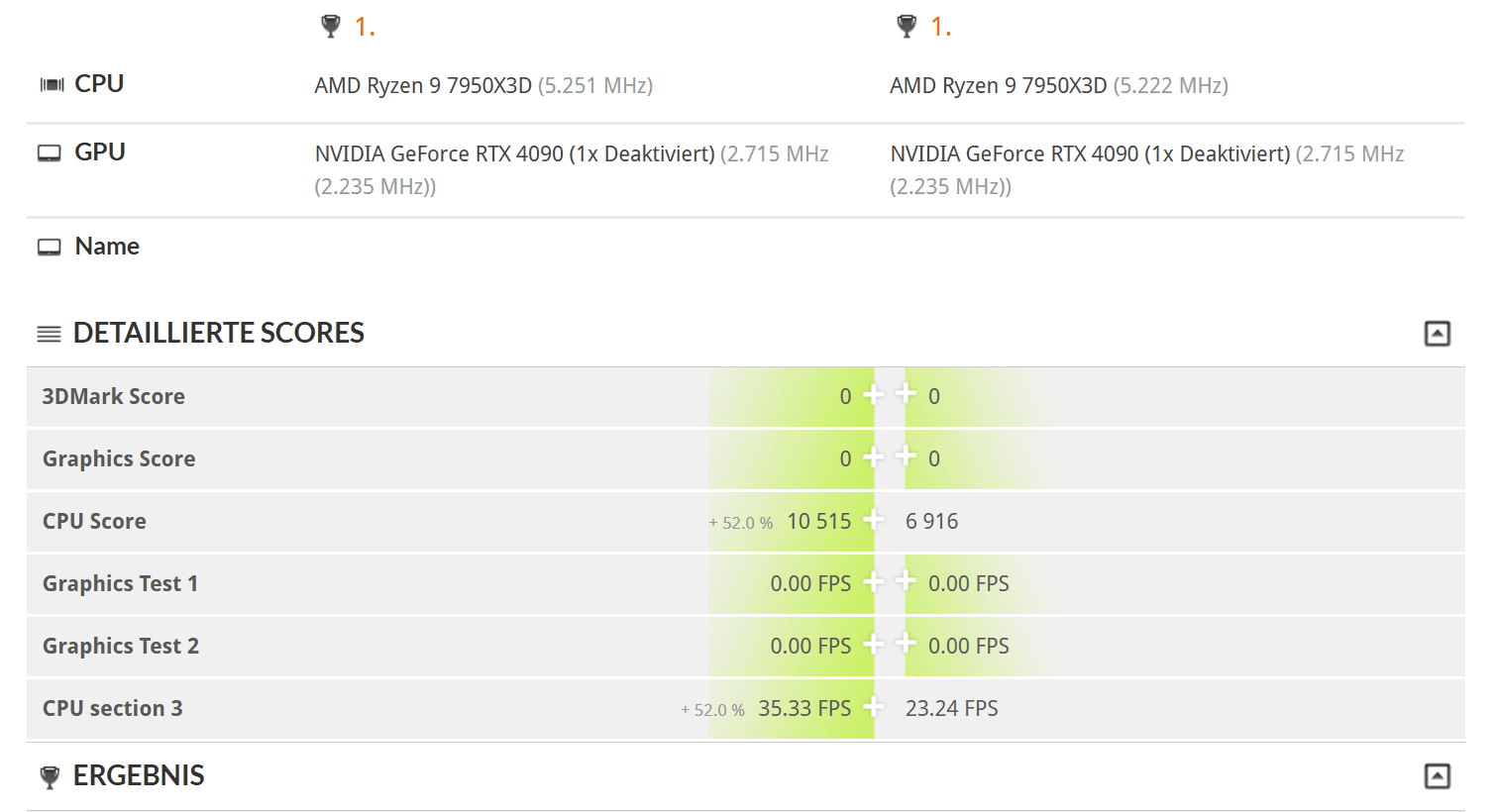Click the trophy icon above the 5.251 MHz result
The image size is (1496, 812).
(x=331, y=27)
